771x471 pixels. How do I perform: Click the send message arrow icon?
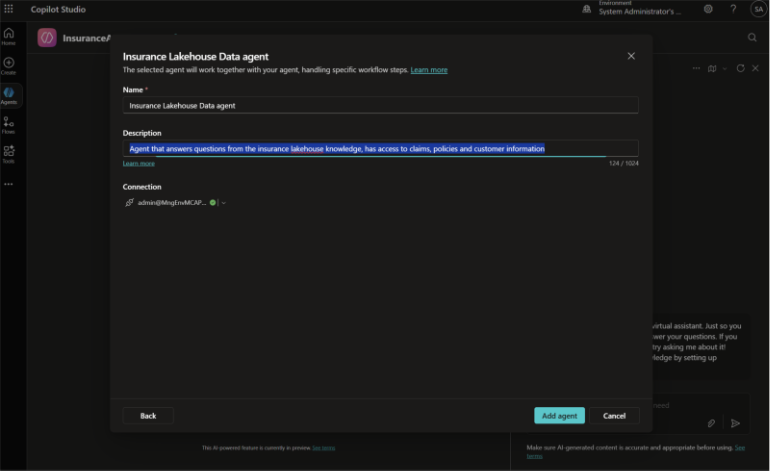pyautogui.click(x=735, y=423)
